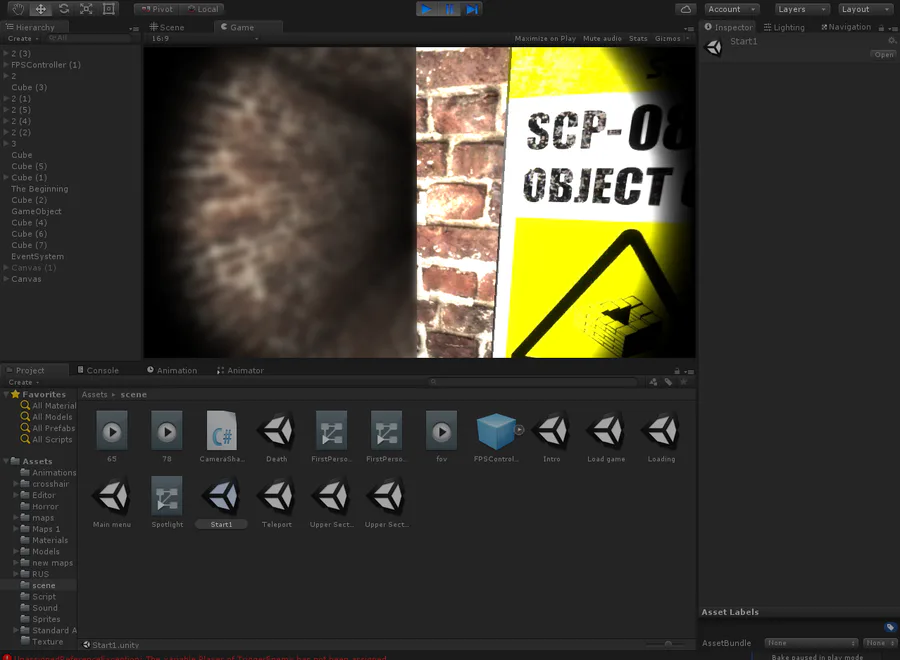The height and width of the screenshot is (660, 900).
Task: Pause the running game
Action: tap(449, 9)
